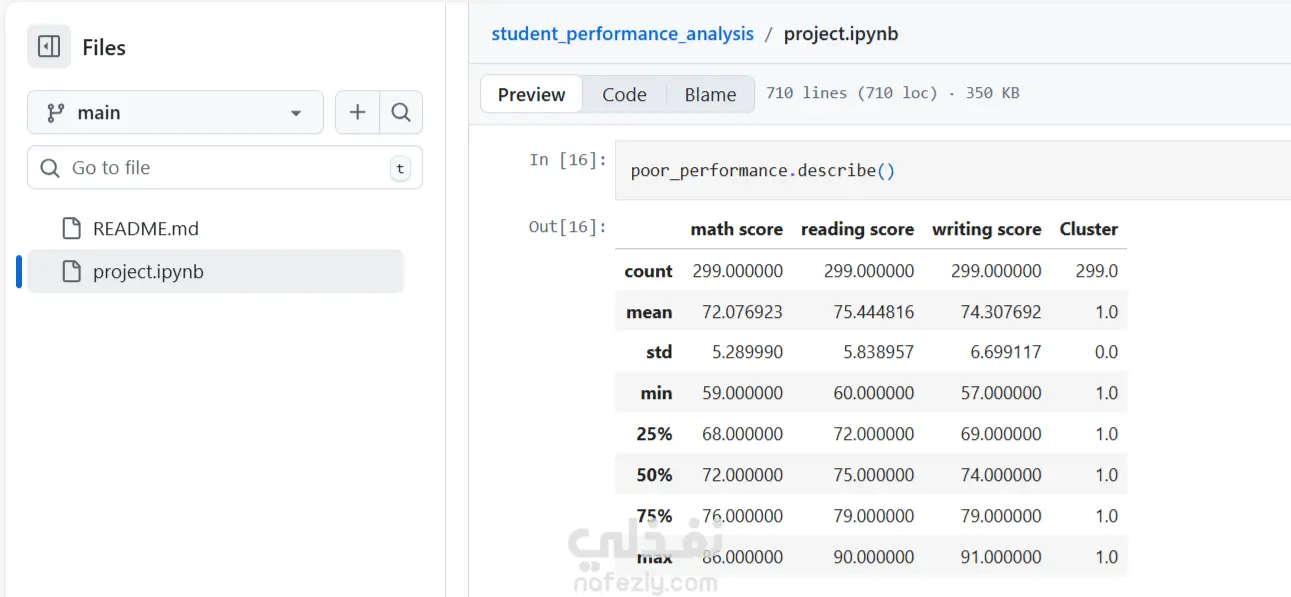Switch to the Code tab

click(624, 94)
